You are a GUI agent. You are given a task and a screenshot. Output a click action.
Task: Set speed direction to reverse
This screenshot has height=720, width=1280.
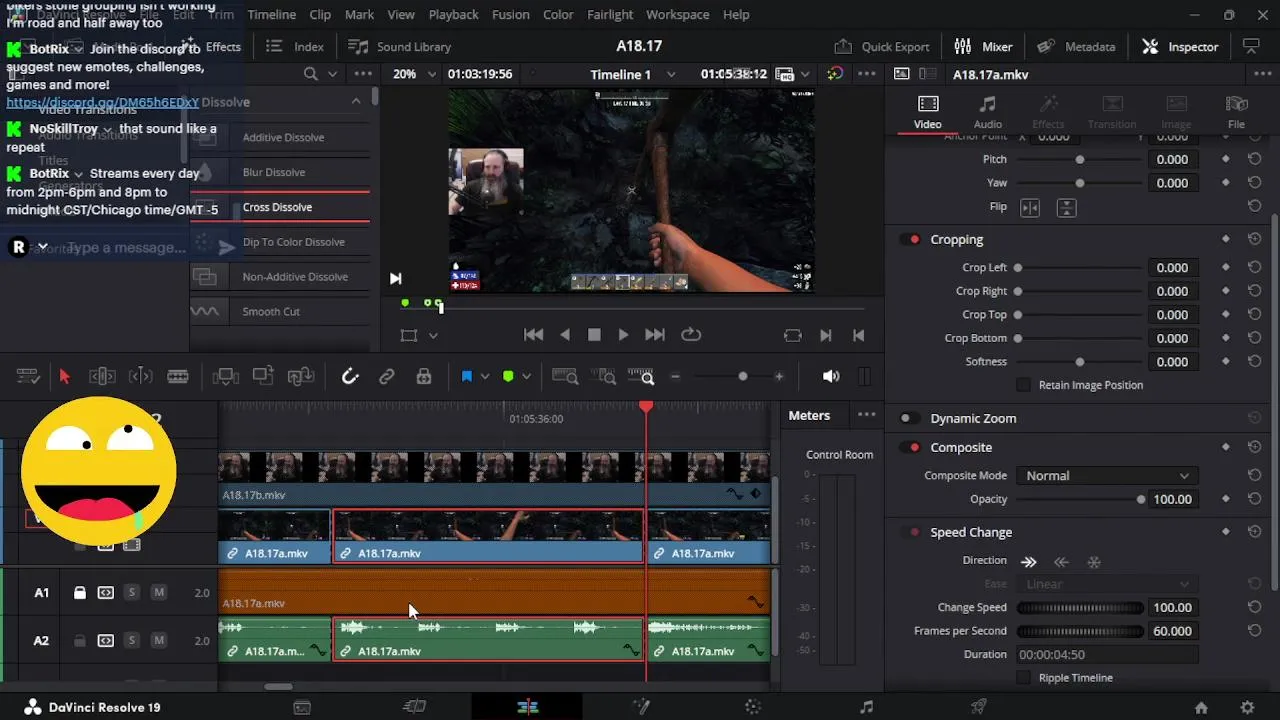1062,562
